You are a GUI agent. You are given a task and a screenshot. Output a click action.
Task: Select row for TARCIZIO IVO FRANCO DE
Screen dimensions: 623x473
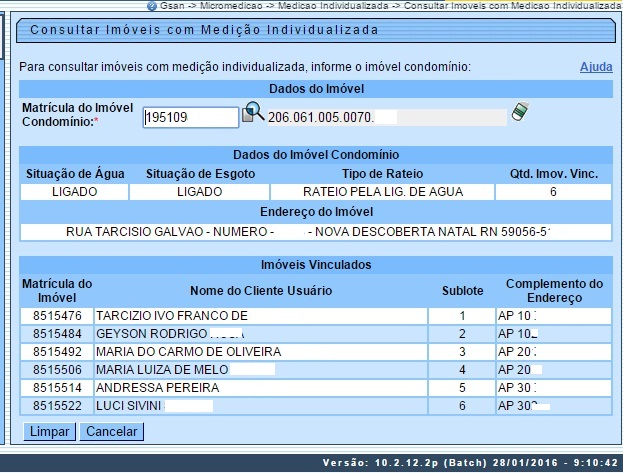pos(170,316)
